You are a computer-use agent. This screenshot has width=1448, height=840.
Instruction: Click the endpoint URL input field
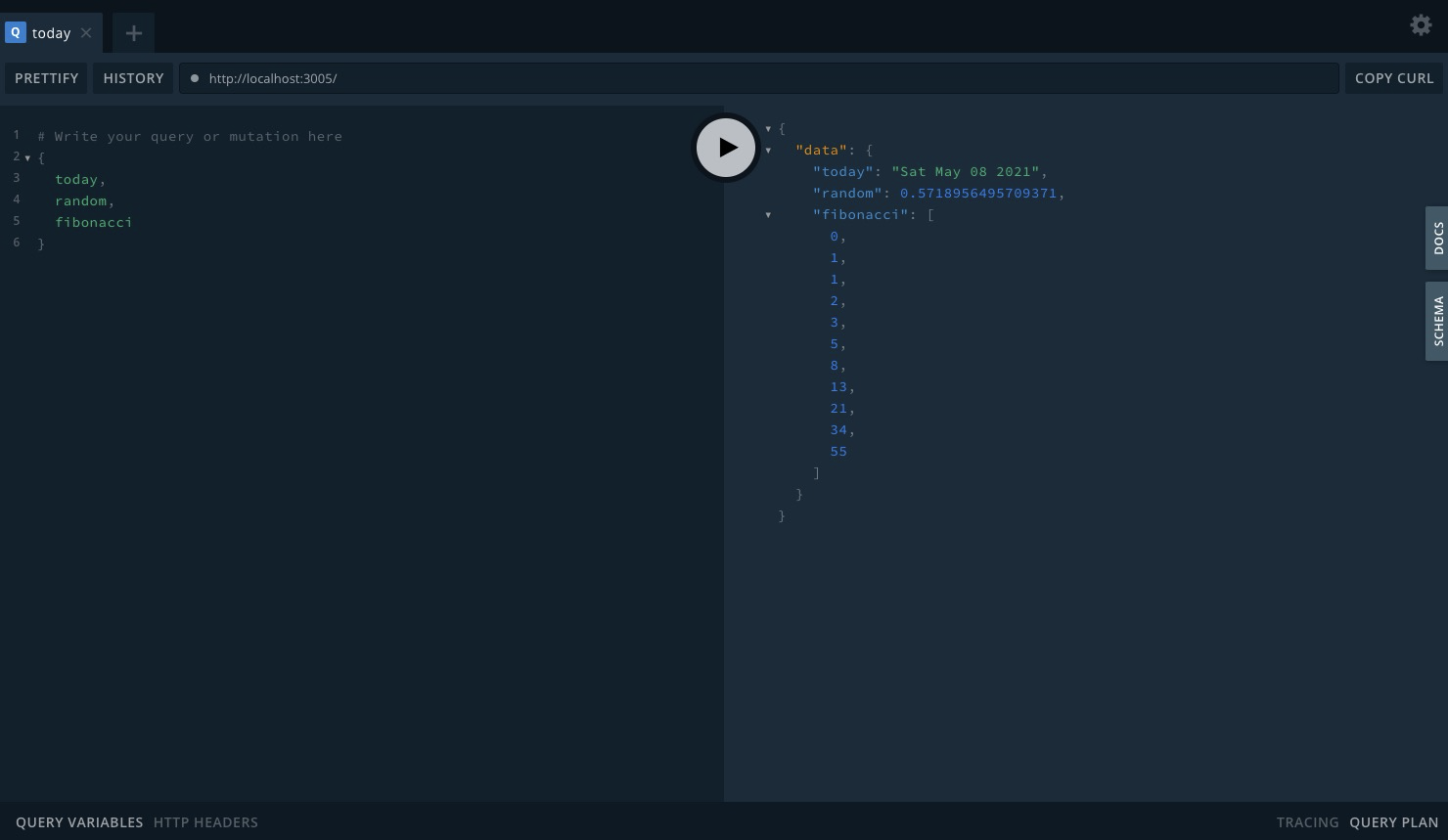763,78
